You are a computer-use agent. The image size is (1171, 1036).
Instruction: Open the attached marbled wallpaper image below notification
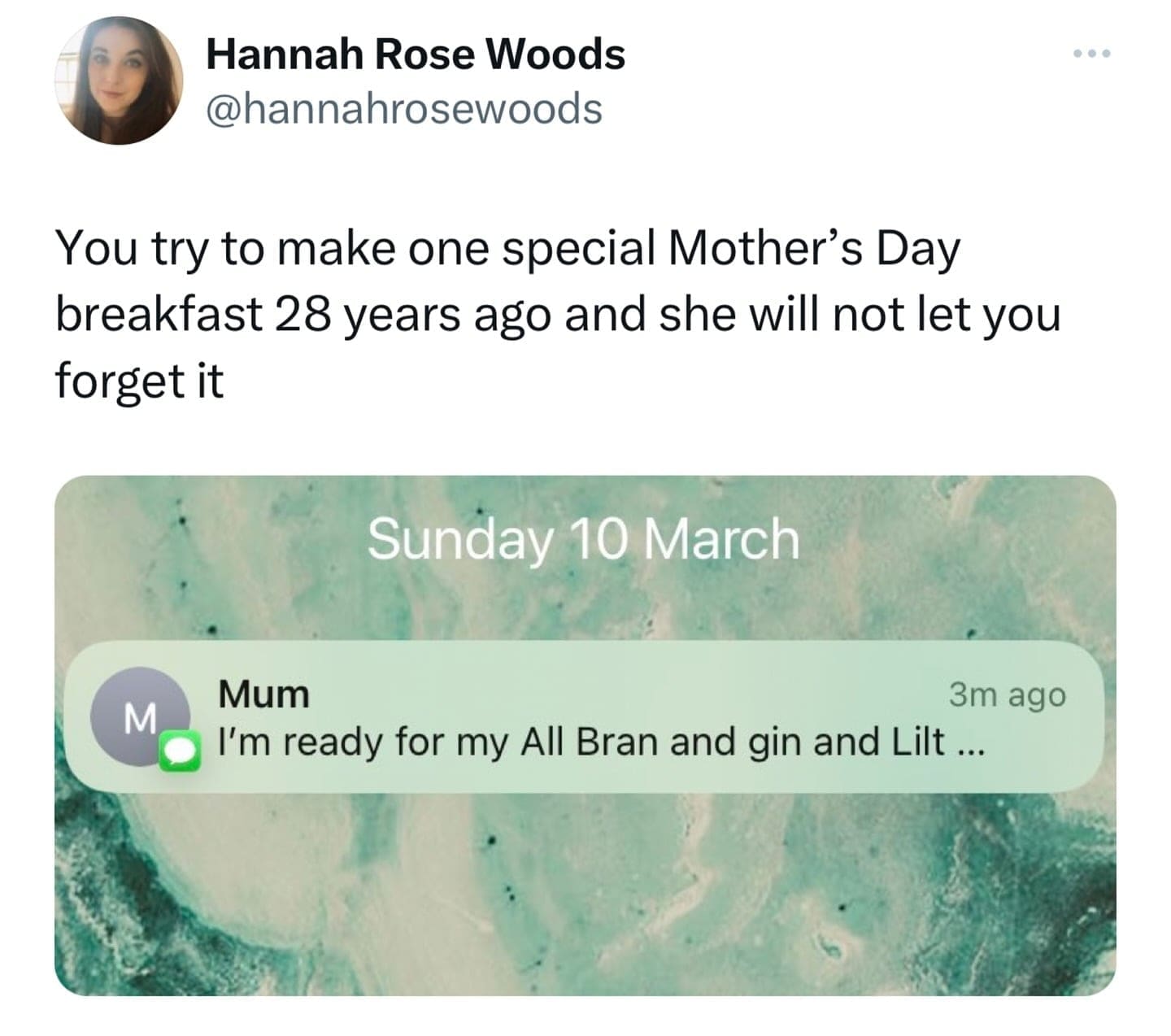[585, 895]
